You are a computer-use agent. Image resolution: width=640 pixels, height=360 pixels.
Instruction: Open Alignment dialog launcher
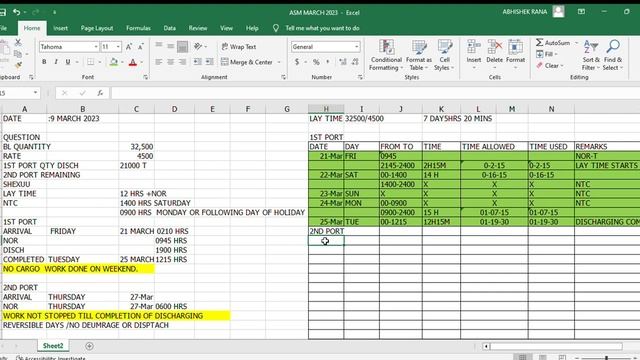click(x=284, y=77)
